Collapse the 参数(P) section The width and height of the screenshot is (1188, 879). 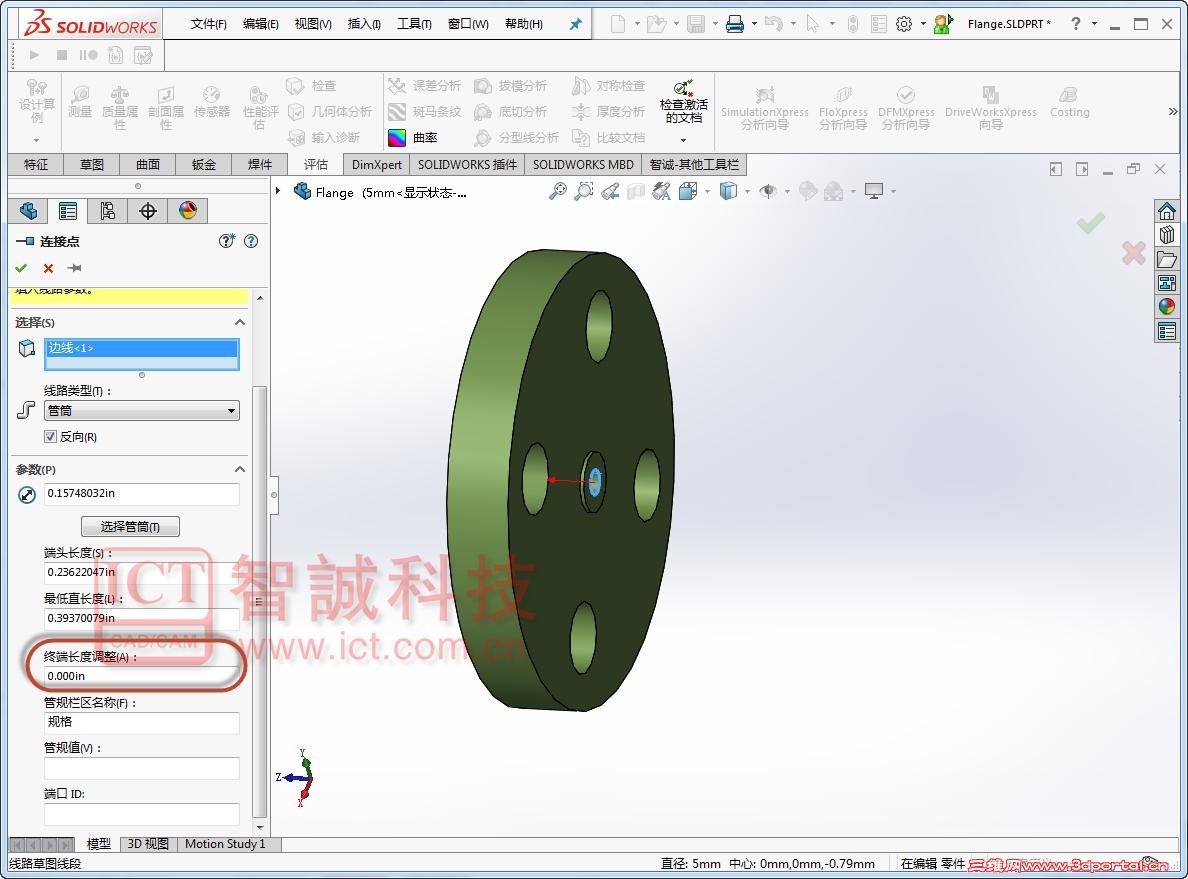240,469
